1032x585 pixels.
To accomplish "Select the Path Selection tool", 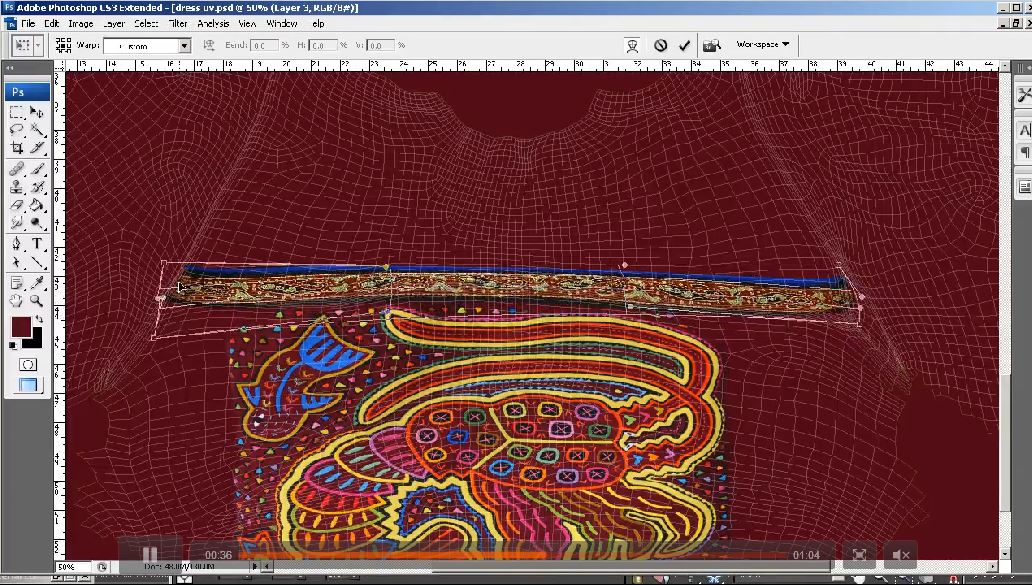I will coord(17,263).
